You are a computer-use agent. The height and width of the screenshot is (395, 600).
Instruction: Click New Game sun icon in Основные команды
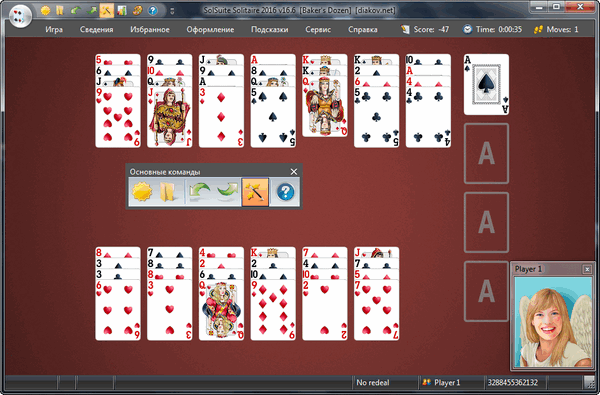[x=142, y=192]
